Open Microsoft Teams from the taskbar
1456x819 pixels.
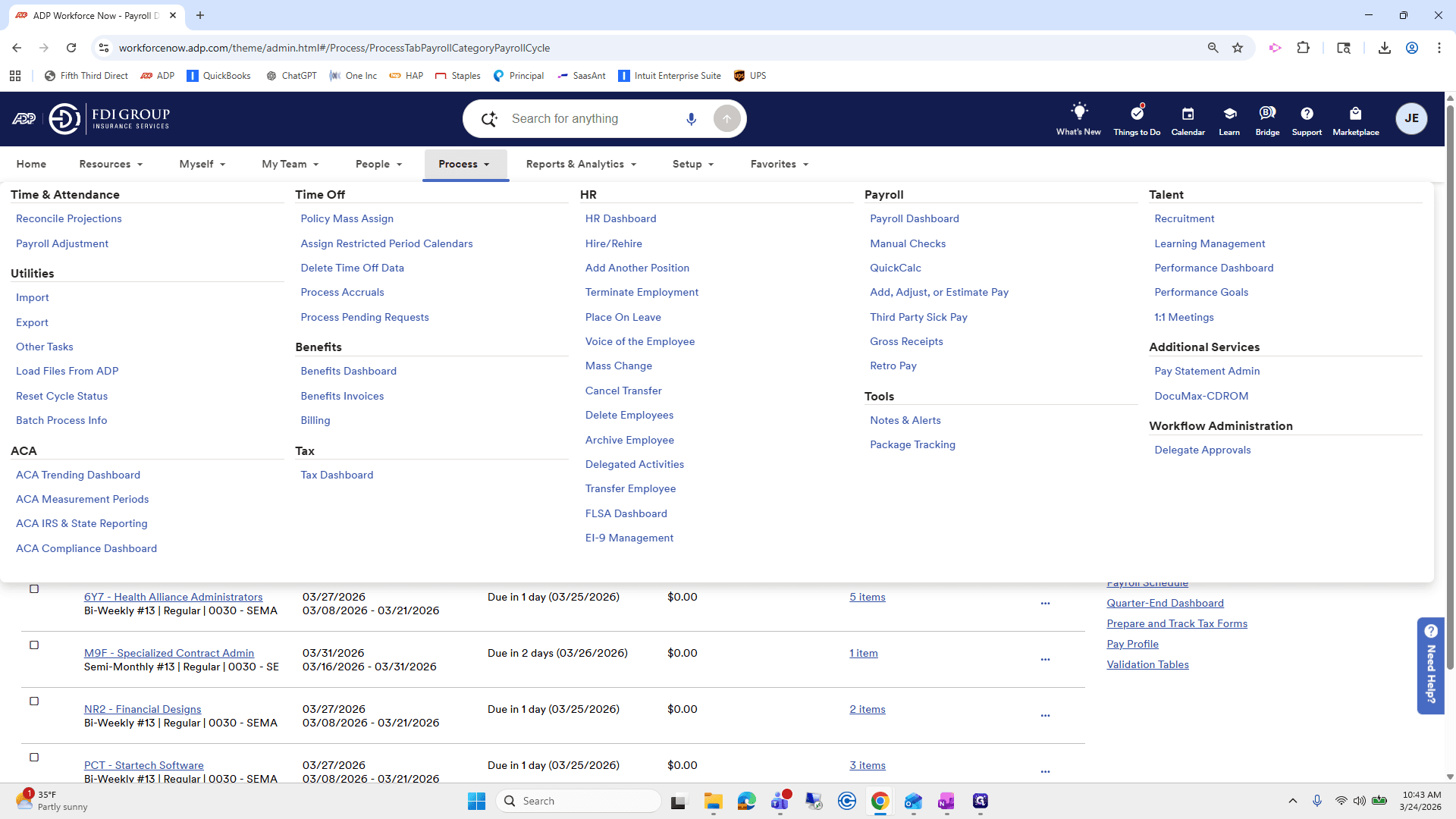(x=780, y=801)
